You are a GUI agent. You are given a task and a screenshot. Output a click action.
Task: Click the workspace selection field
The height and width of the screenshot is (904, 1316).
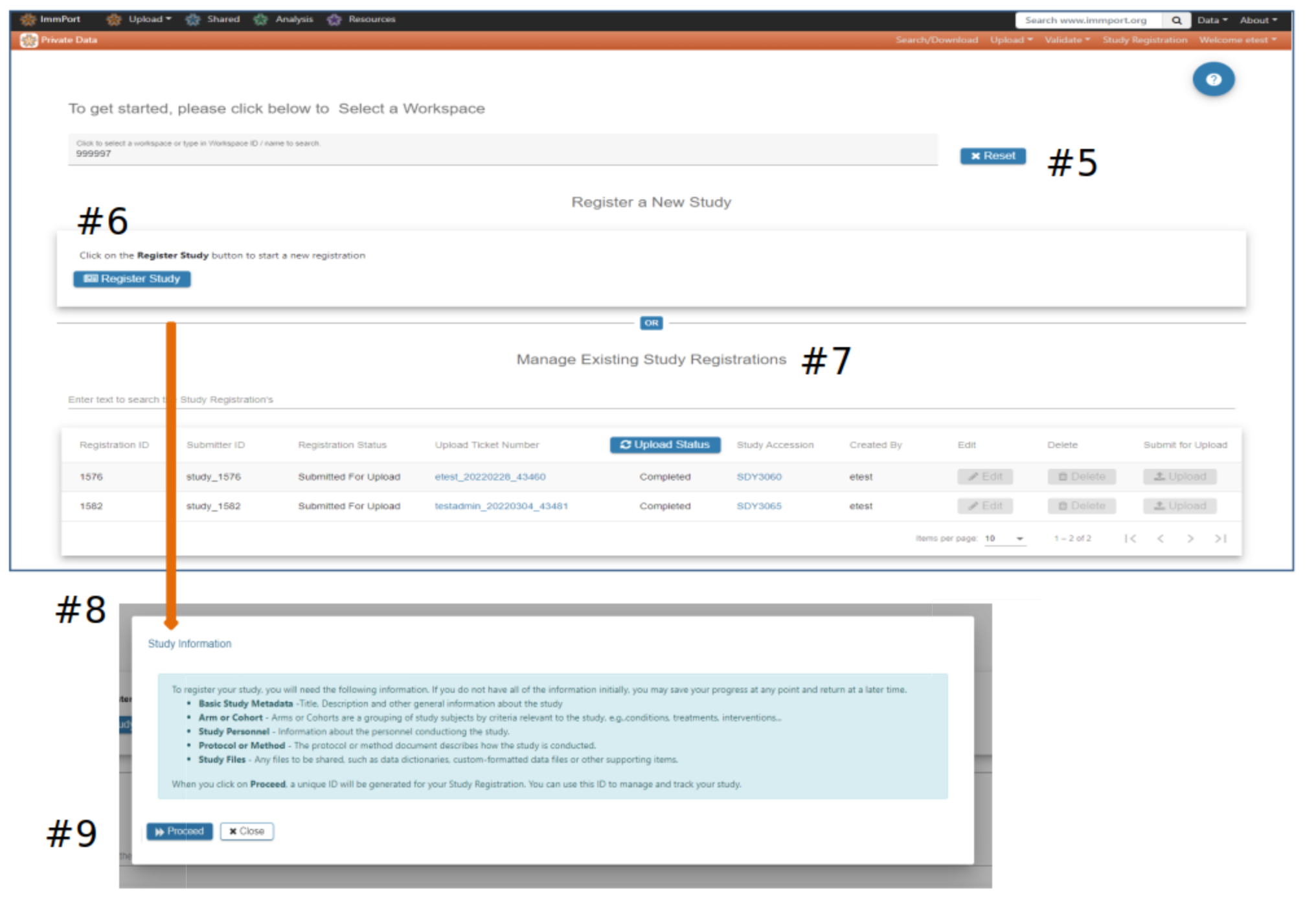pyautogui.click(x=503, y=150)
